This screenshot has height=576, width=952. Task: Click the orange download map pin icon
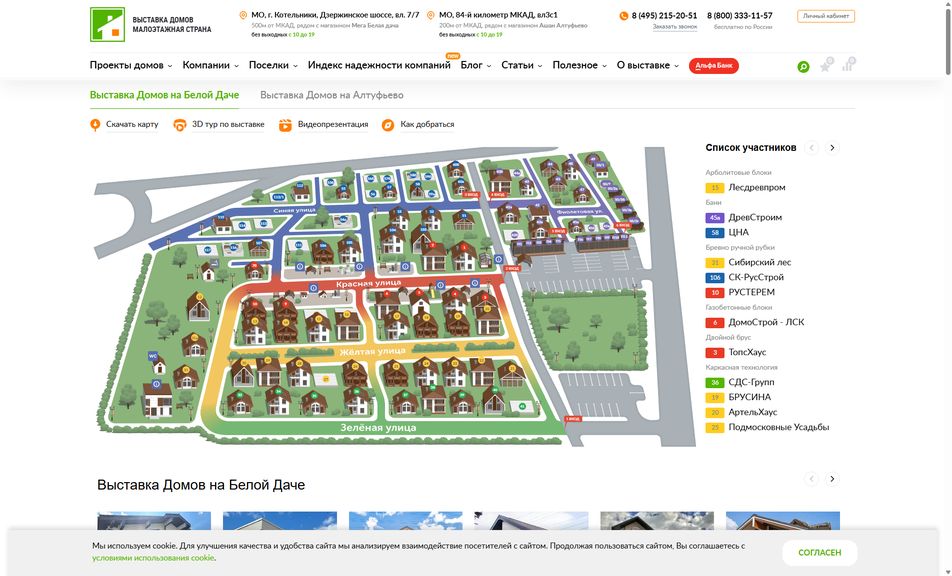click(95, 125)
